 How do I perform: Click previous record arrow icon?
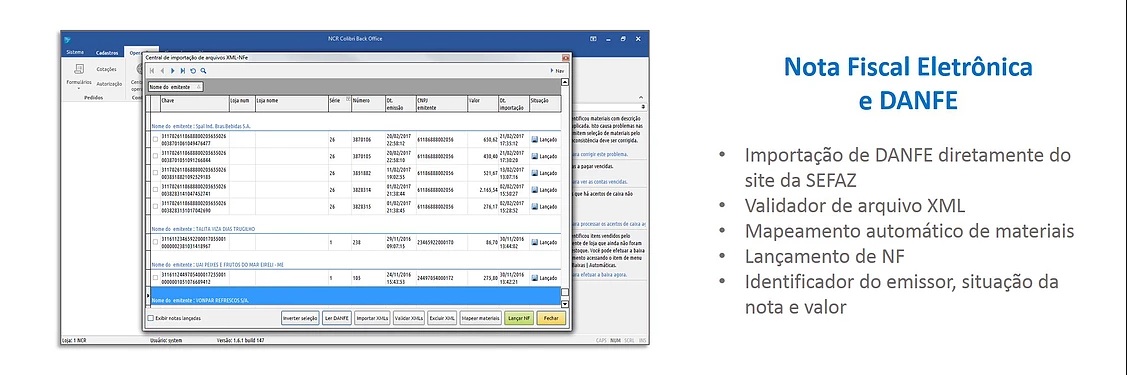[x=163, y=70]
